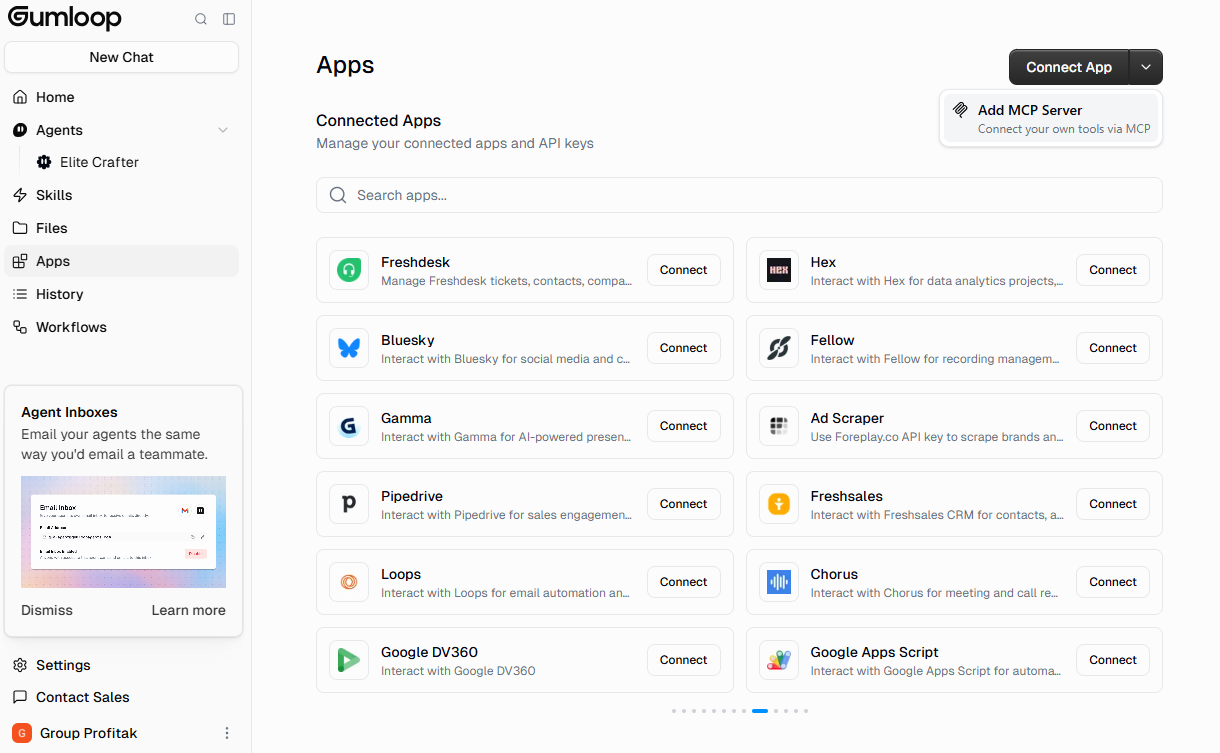Click the Gumloop logo

pyautogui.click(x=65, y=19)
